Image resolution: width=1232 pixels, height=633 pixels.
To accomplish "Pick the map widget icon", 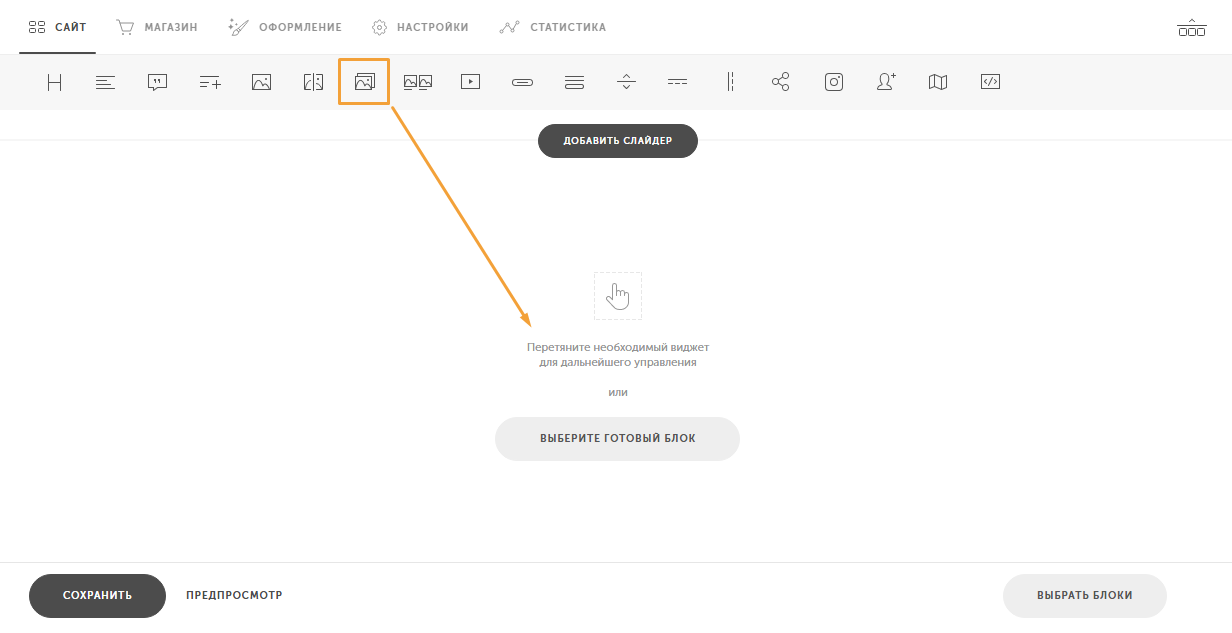I will coord(938,83).
